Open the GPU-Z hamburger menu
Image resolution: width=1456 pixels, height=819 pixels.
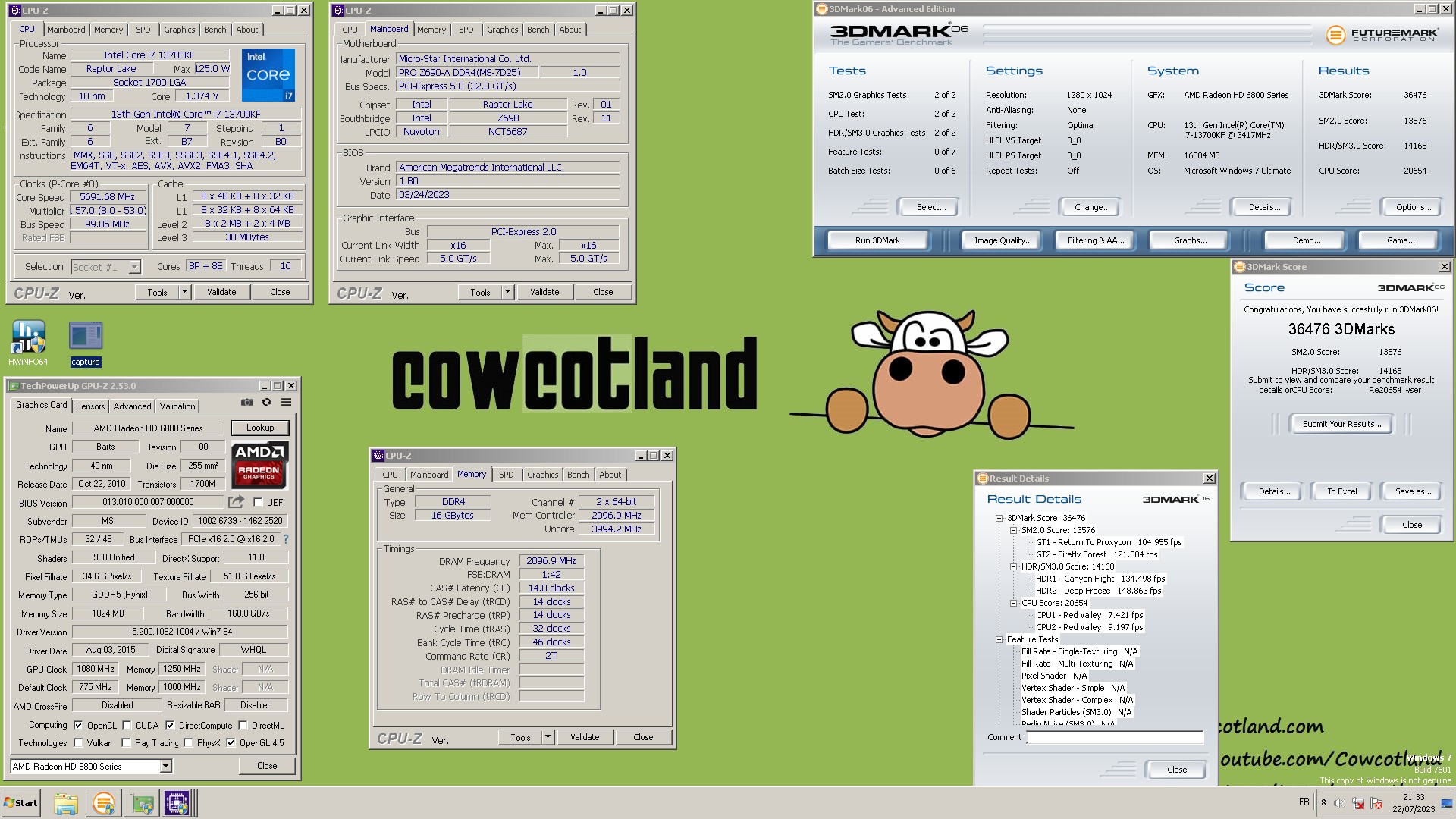pos(287,403)
